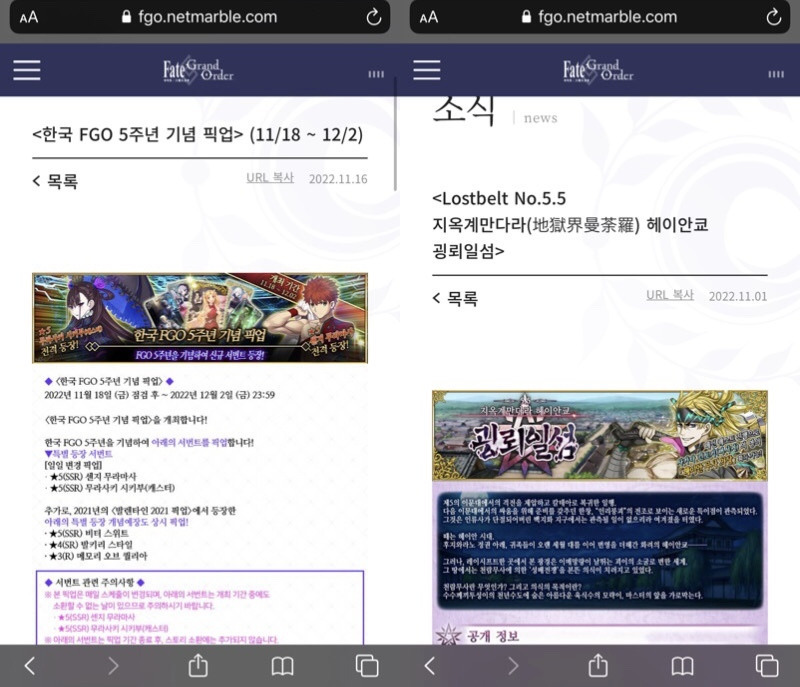Image resolution: width=800 pixels, height=687 pixels.
Task: Open bookmarks below the 5주년 픽업 page
Action: tap(282, 665)
